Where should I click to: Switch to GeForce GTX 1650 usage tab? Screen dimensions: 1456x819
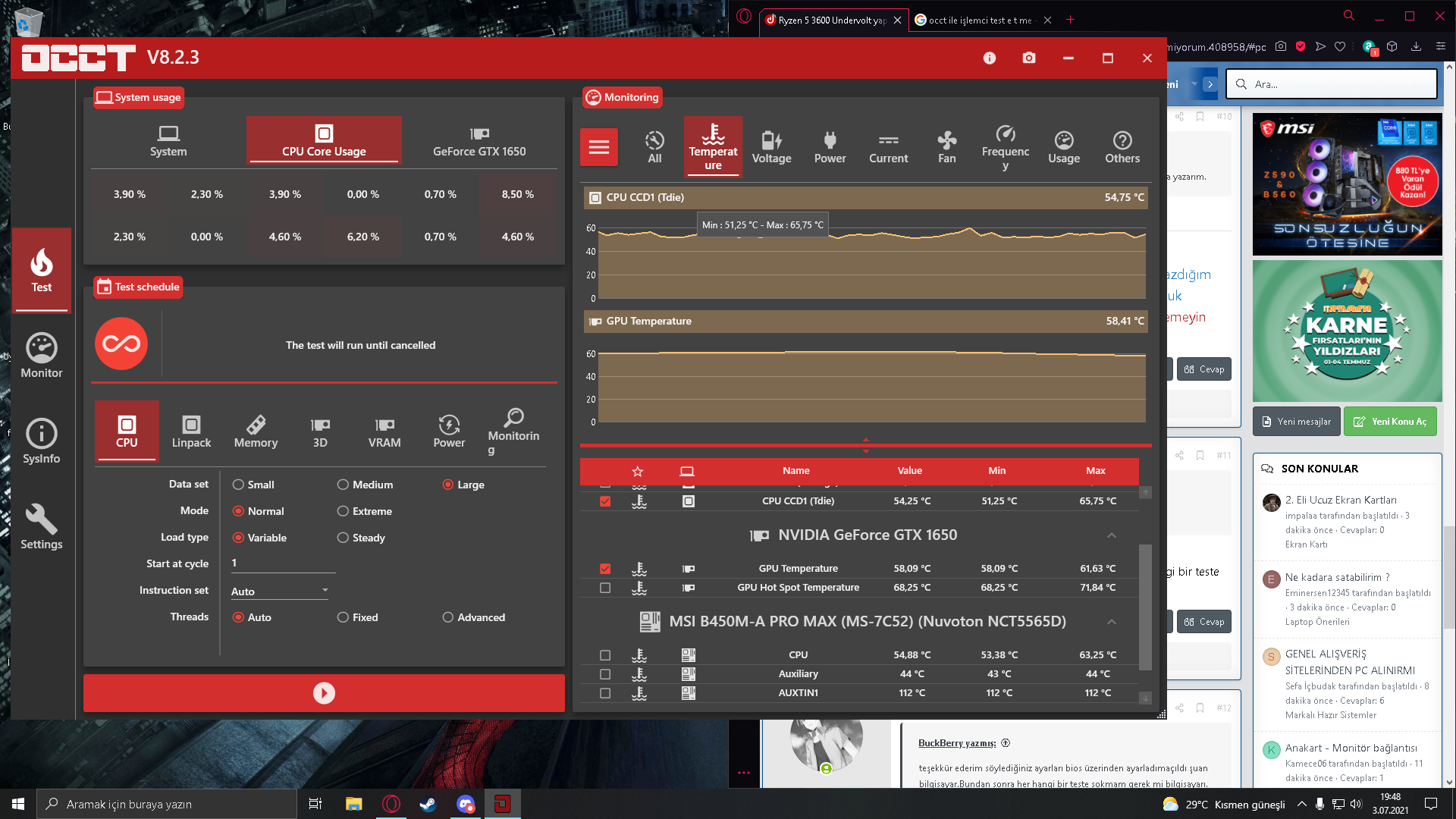coord(479,141)
